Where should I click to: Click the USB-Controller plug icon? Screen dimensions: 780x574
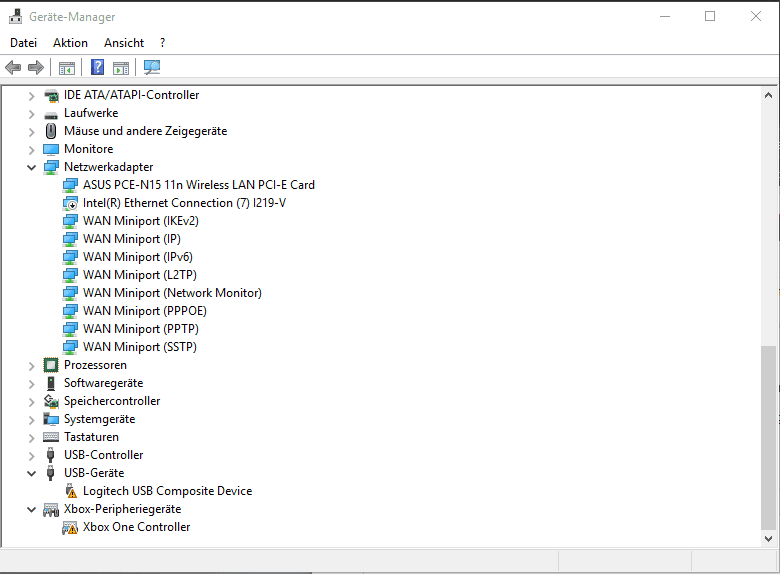coord(50,455)
